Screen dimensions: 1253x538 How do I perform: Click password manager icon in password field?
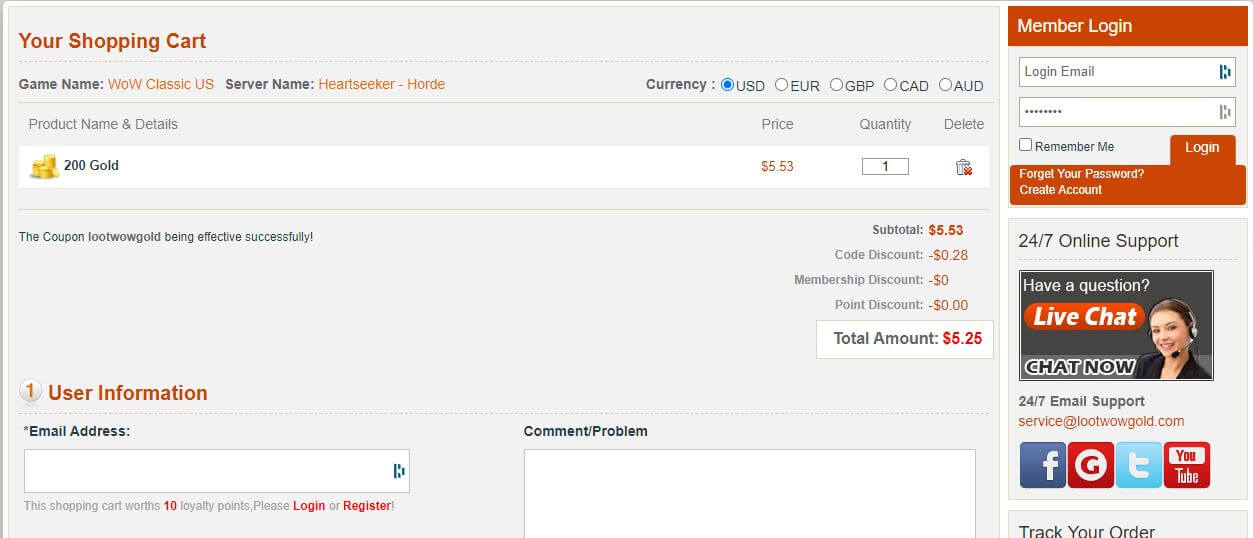(1225, 112)
